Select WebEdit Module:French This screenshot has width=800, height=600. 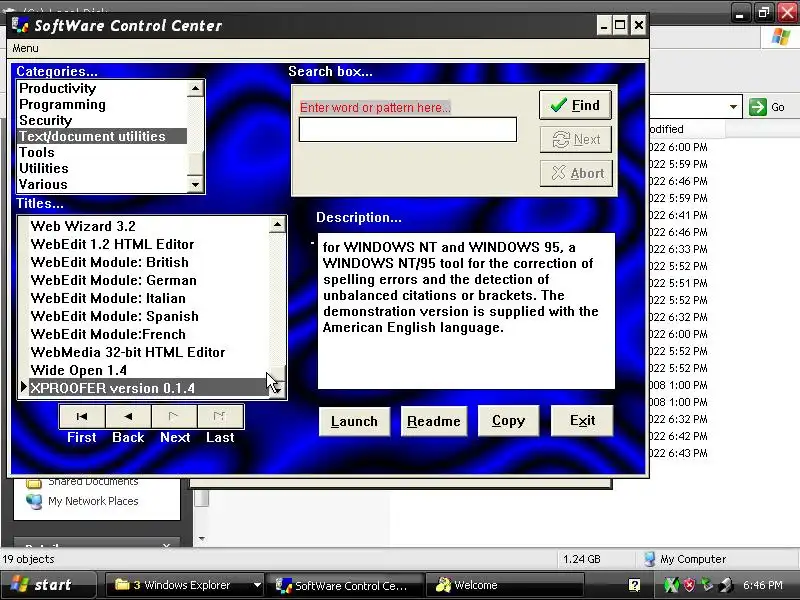148,334
